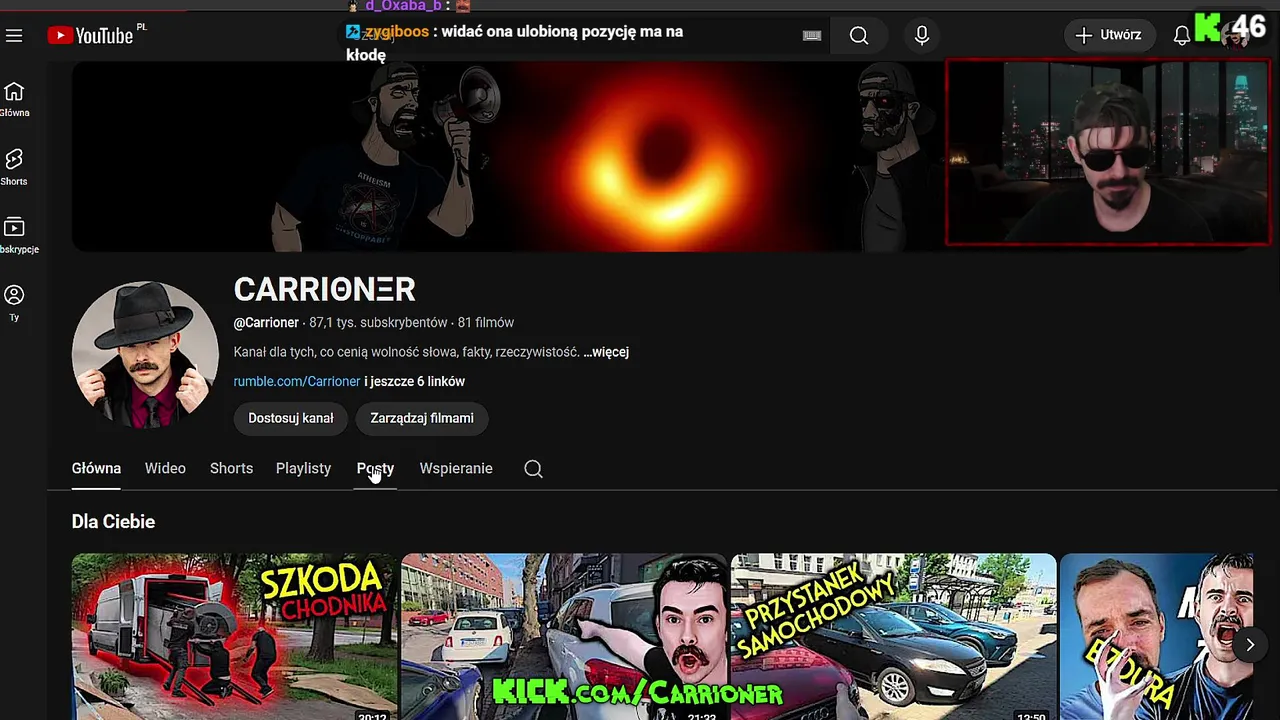Open the Bzdura video thumbnail
The width and height of the screenshot is (1280, 720).
click(1156, 637)
